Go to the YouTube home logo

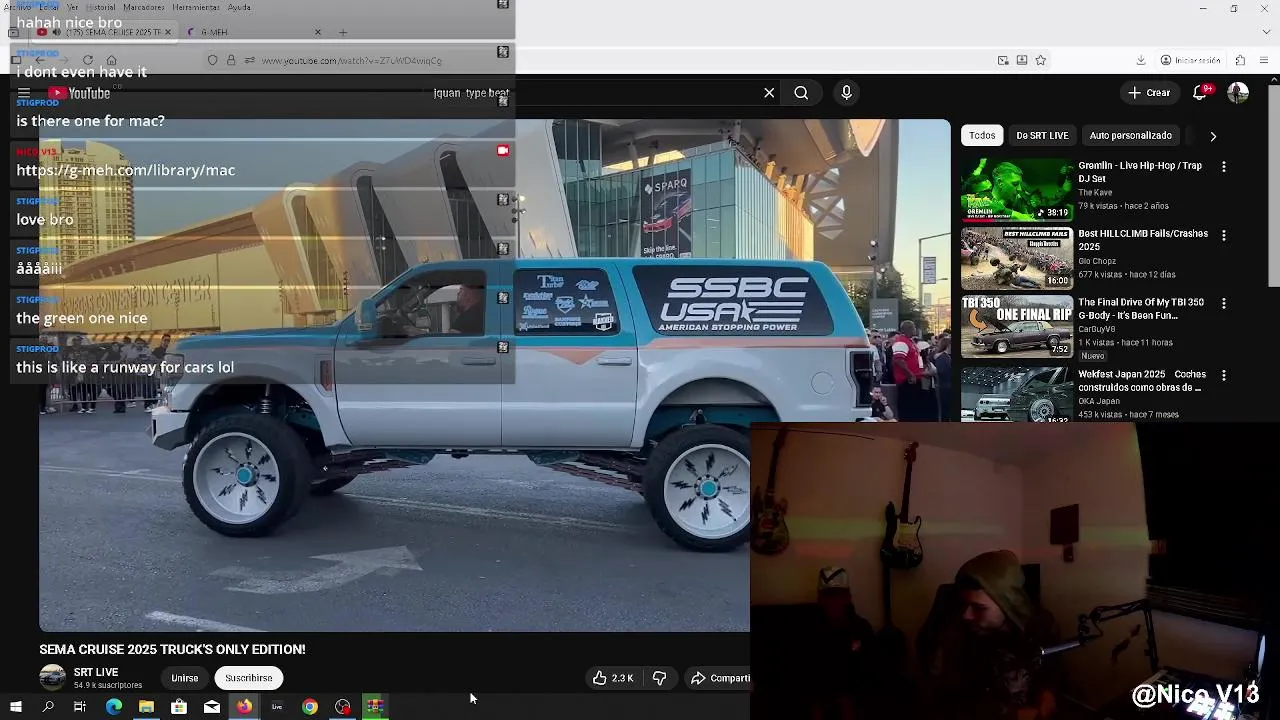tap(79, 93)
